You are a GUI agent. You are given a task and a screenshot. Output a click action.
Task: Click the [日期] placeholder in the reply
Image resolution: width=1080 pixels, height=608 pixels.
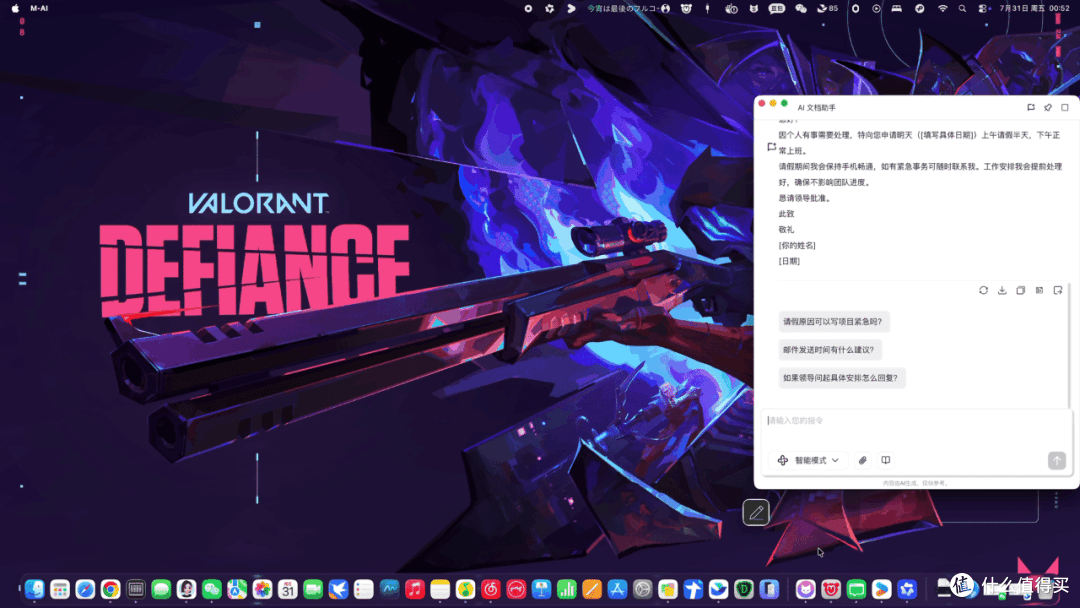tap(789, 262)
